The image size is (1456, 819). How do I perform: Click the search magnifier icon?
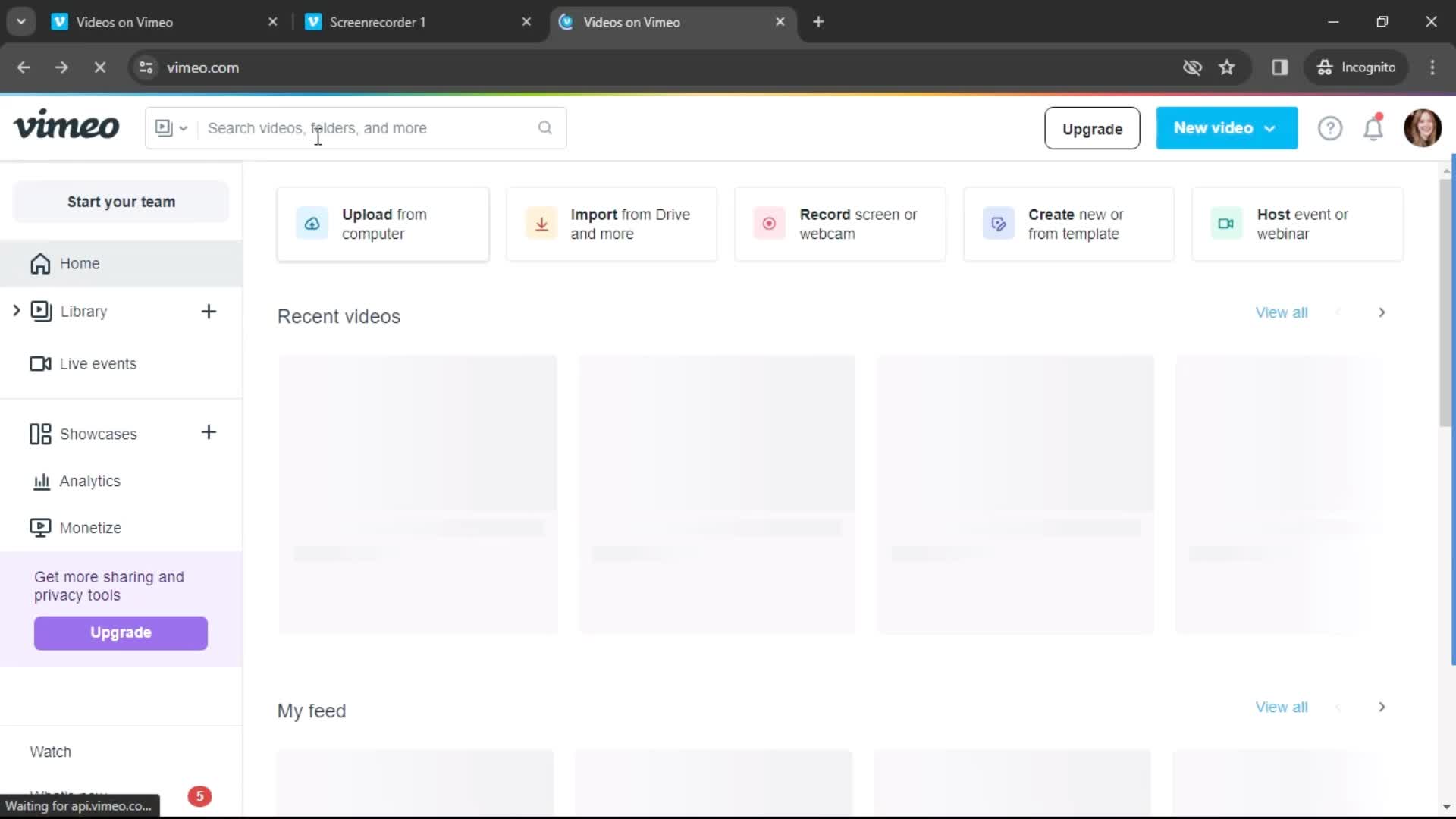tap(545, 127)
